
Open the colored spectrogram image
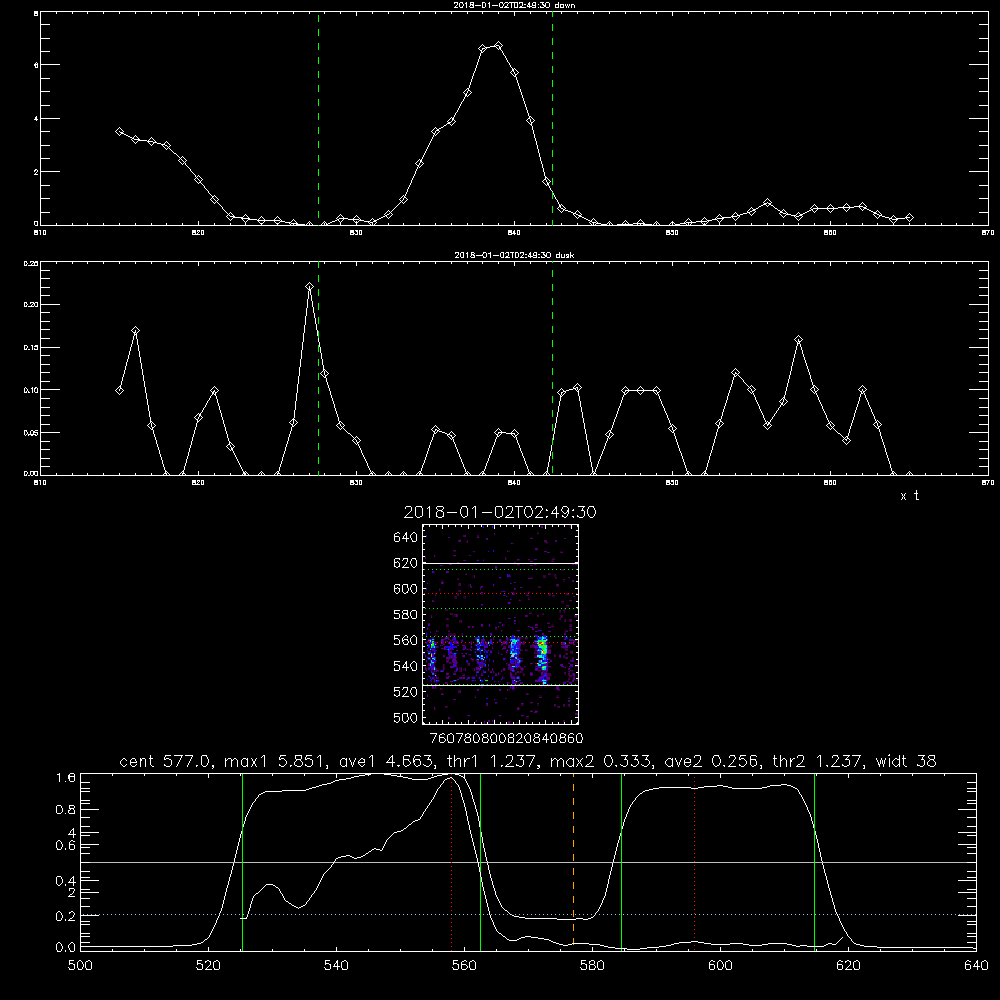click(x=500, y=624)
